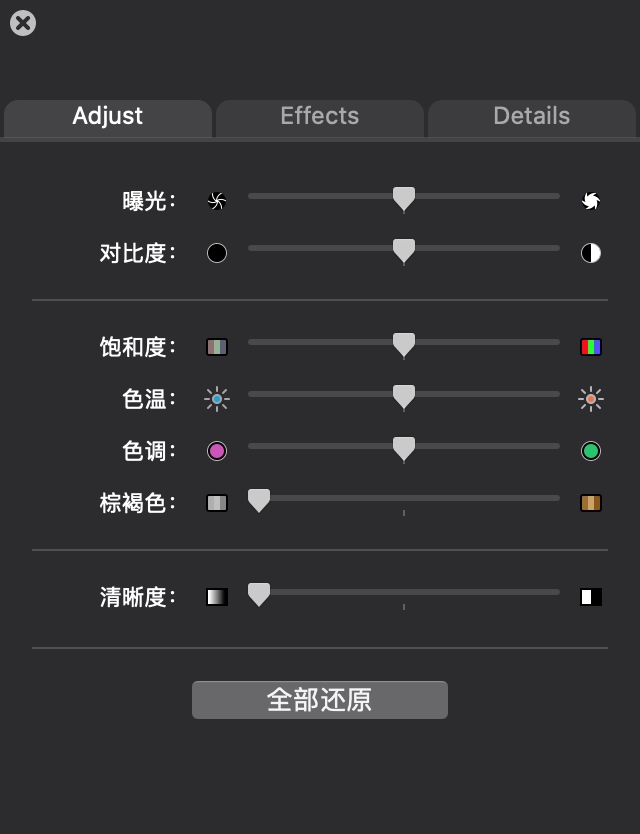Click the low contrast black circle icon
Image resolution: width=640 pixels, height=834 pixels.
217,253
